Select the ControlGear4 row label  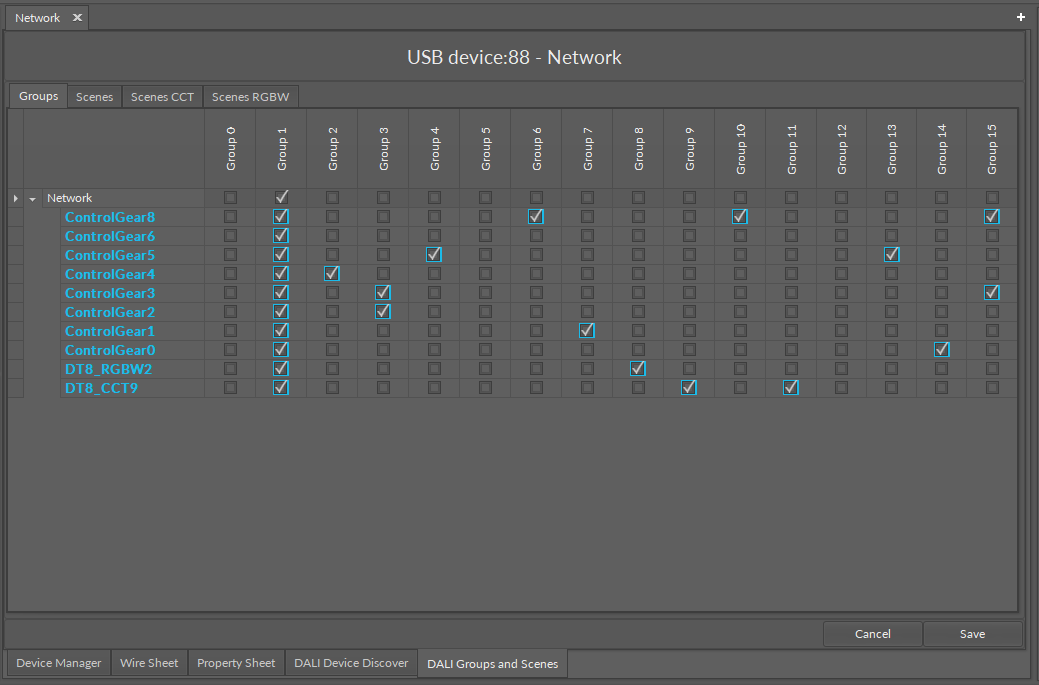pos(110,274)
